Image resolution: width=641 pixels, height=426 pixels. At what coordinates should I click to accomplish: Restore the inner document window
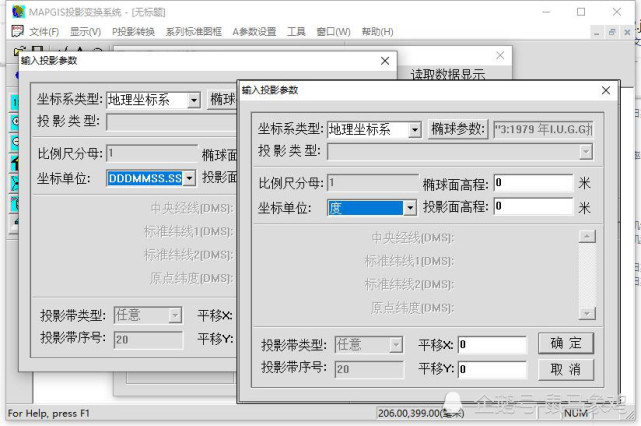click(612, 32)
